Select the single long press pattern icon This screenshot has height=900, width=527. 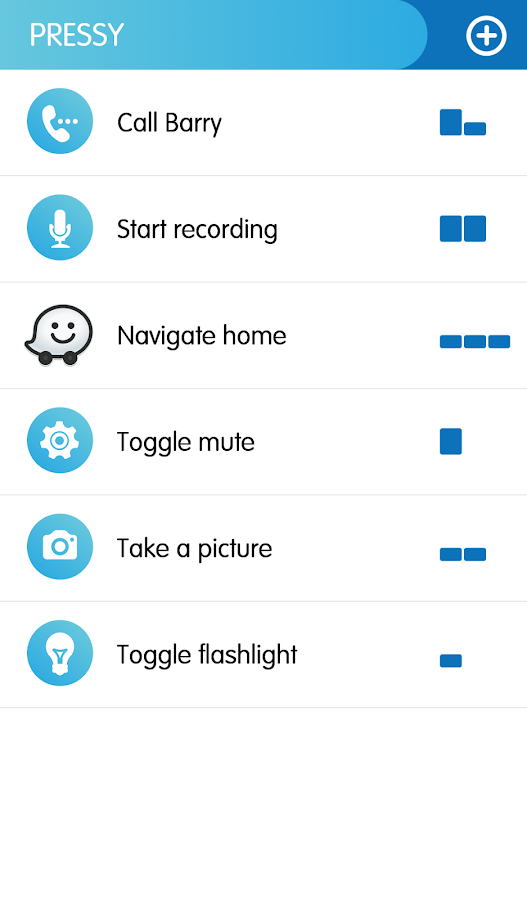(x=451, y=441)
